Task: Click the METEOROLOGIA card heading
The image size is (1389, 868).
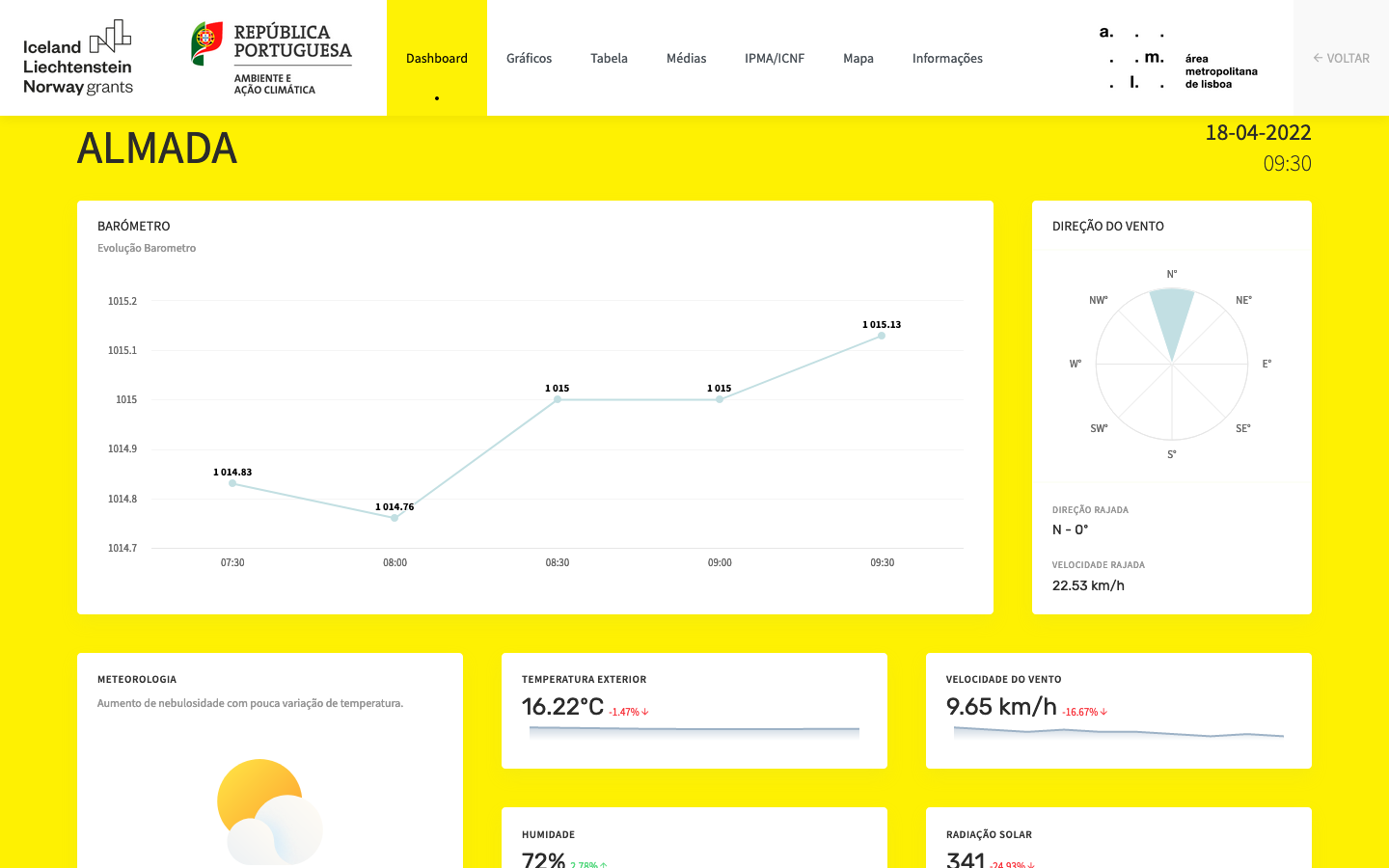Action: point(137,680)
